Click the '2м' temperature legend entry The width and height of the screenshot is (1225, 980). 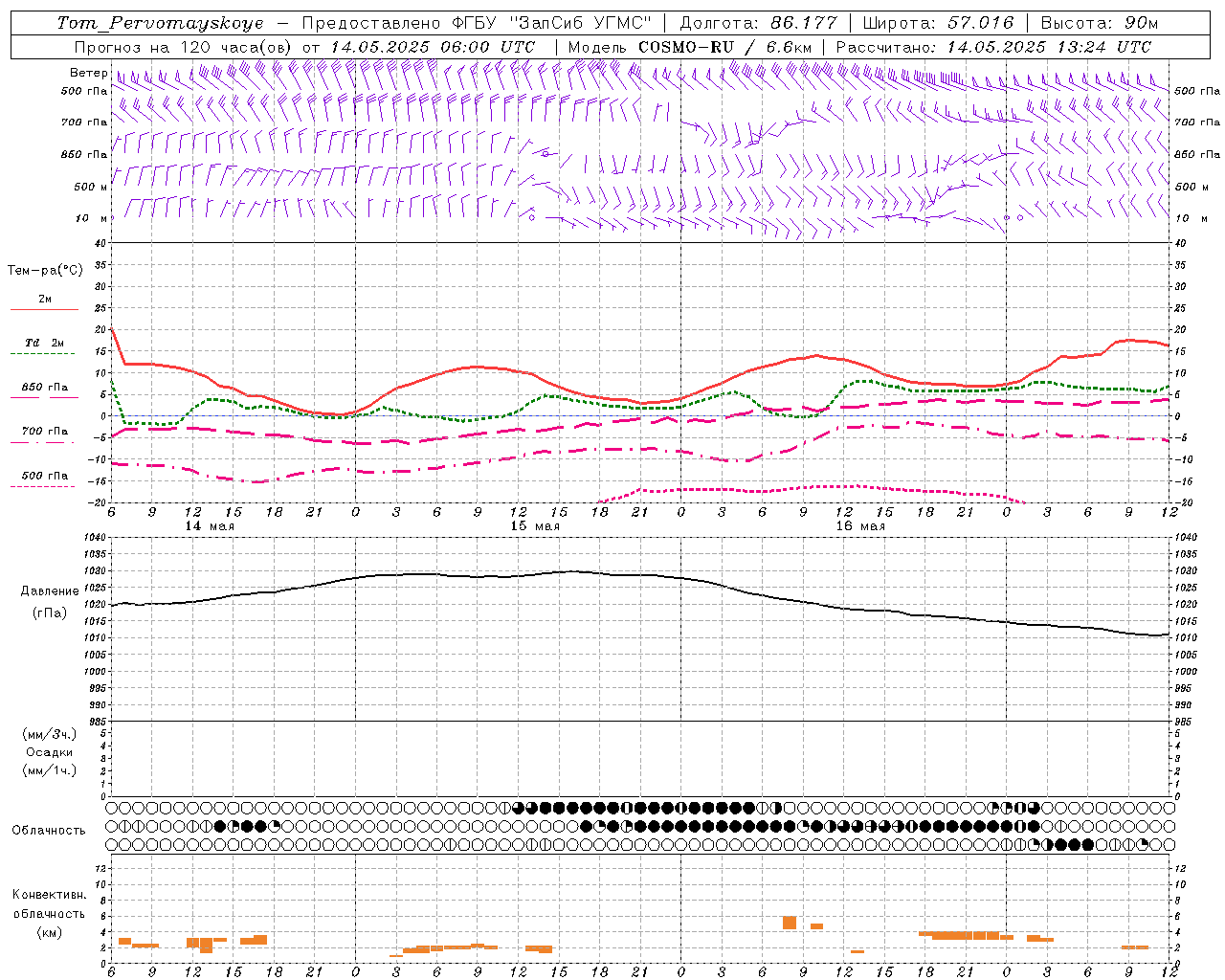tap(45, 299)
